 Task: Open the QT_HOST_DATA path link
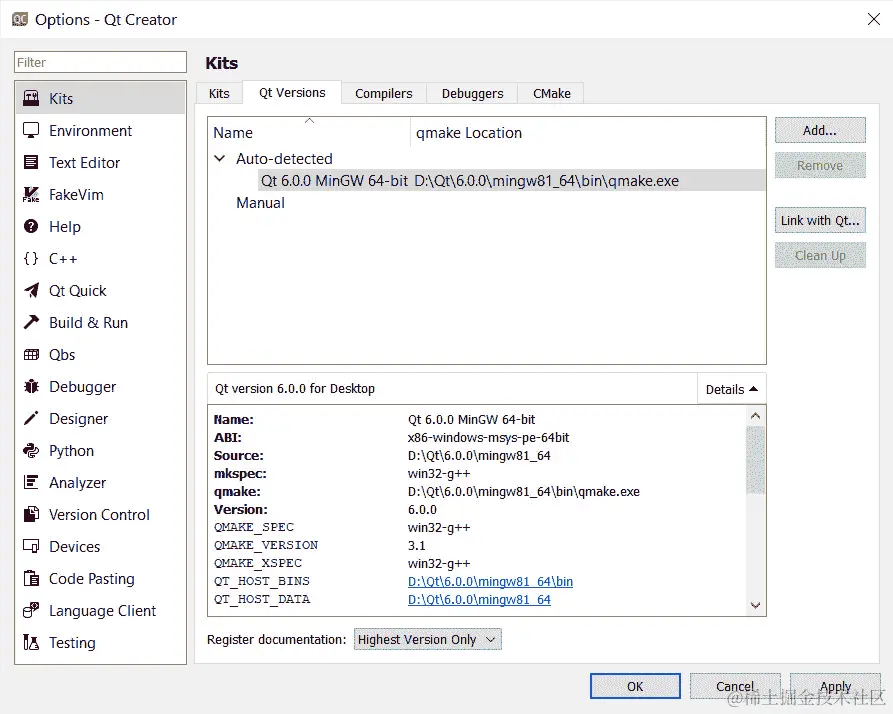(480, 600)
